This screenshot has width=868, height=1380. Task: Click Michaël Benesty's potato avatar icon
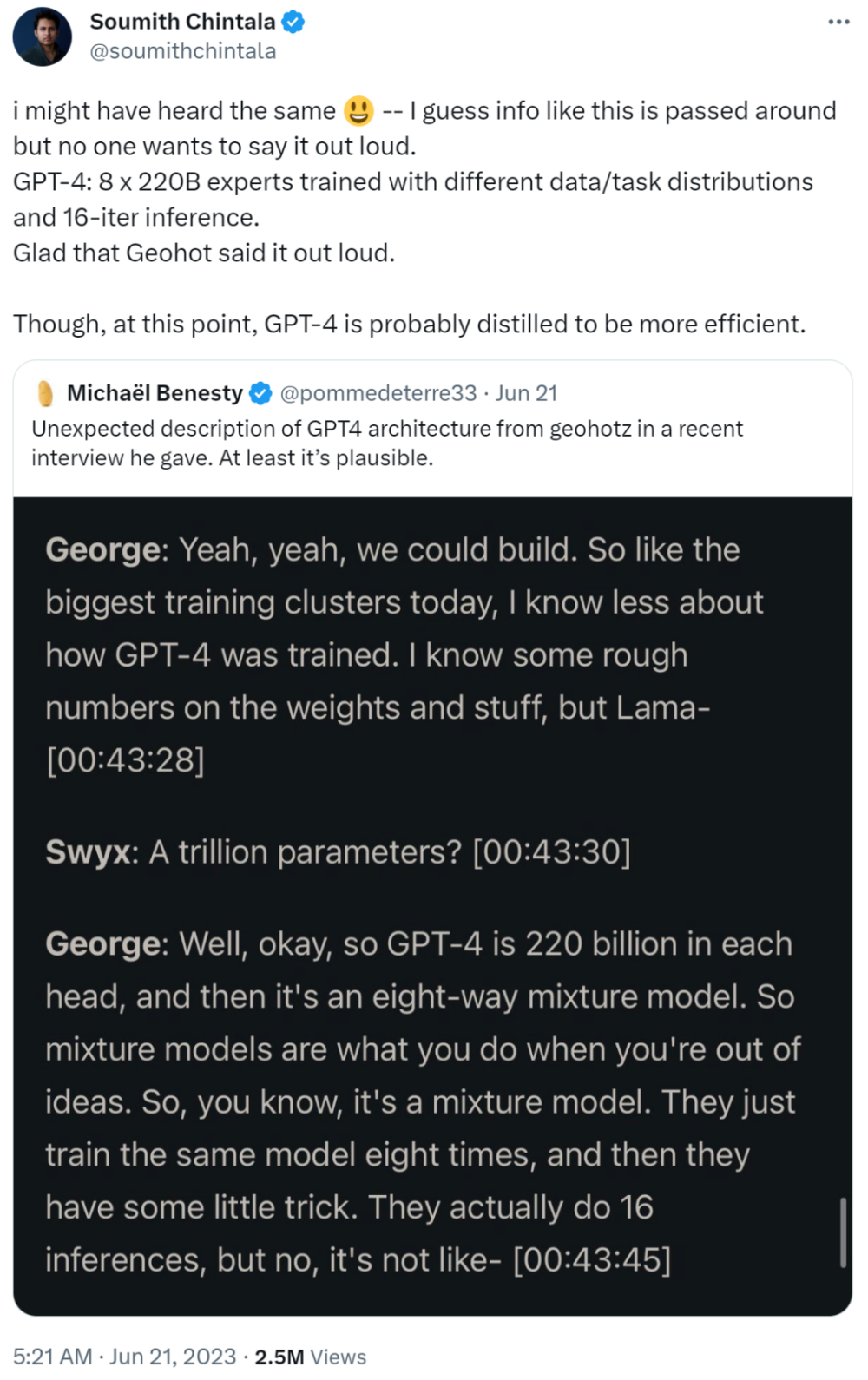(x=45, y=393)
